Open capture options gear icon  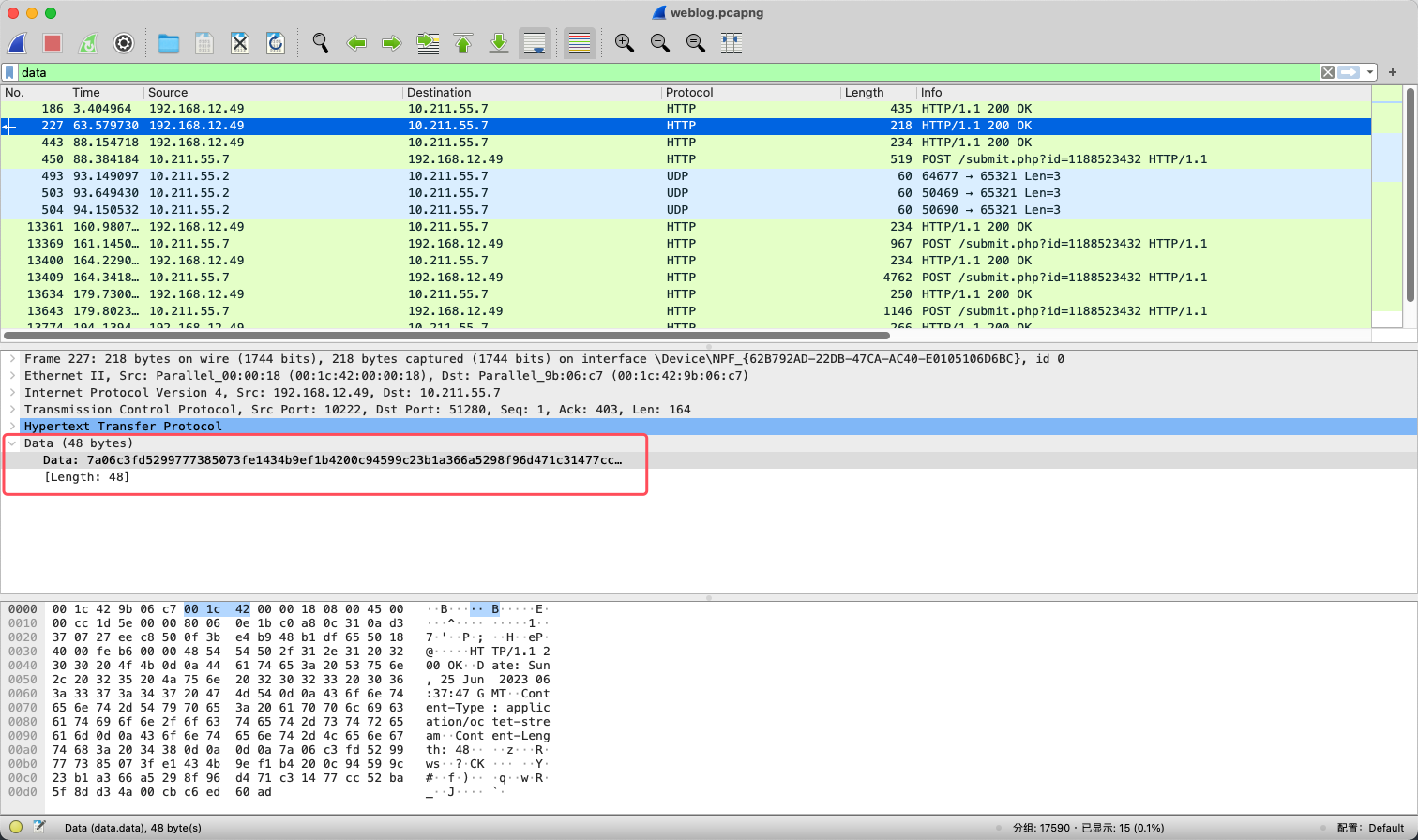point(124,43)
